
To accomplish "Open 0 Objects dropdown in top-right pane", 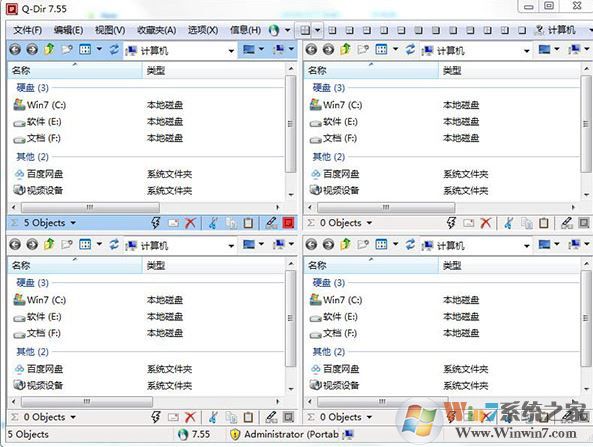I will point(369,223).
